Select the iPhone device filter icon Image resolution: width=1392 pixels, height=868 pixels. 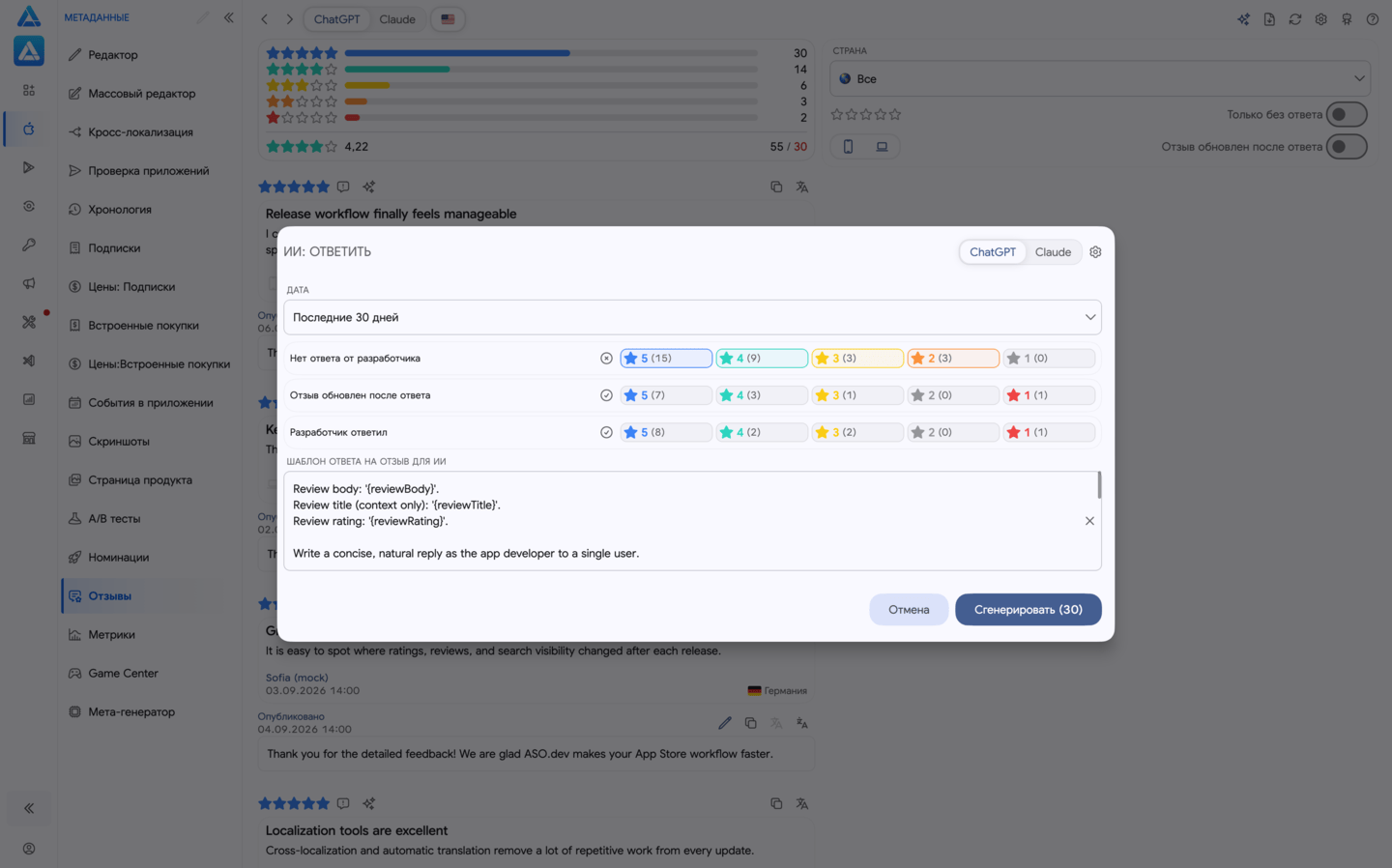coord(849,147)
